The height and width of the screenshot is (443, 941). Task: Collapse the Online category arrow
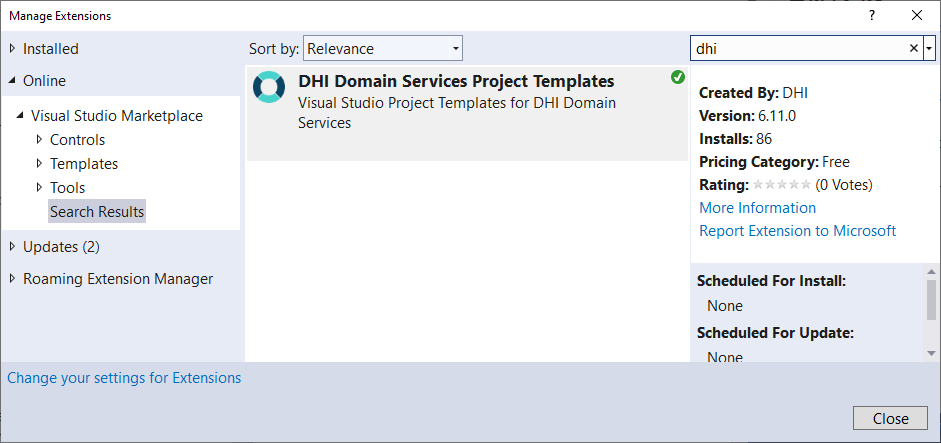pyautogui.click(x=13, y=80)
